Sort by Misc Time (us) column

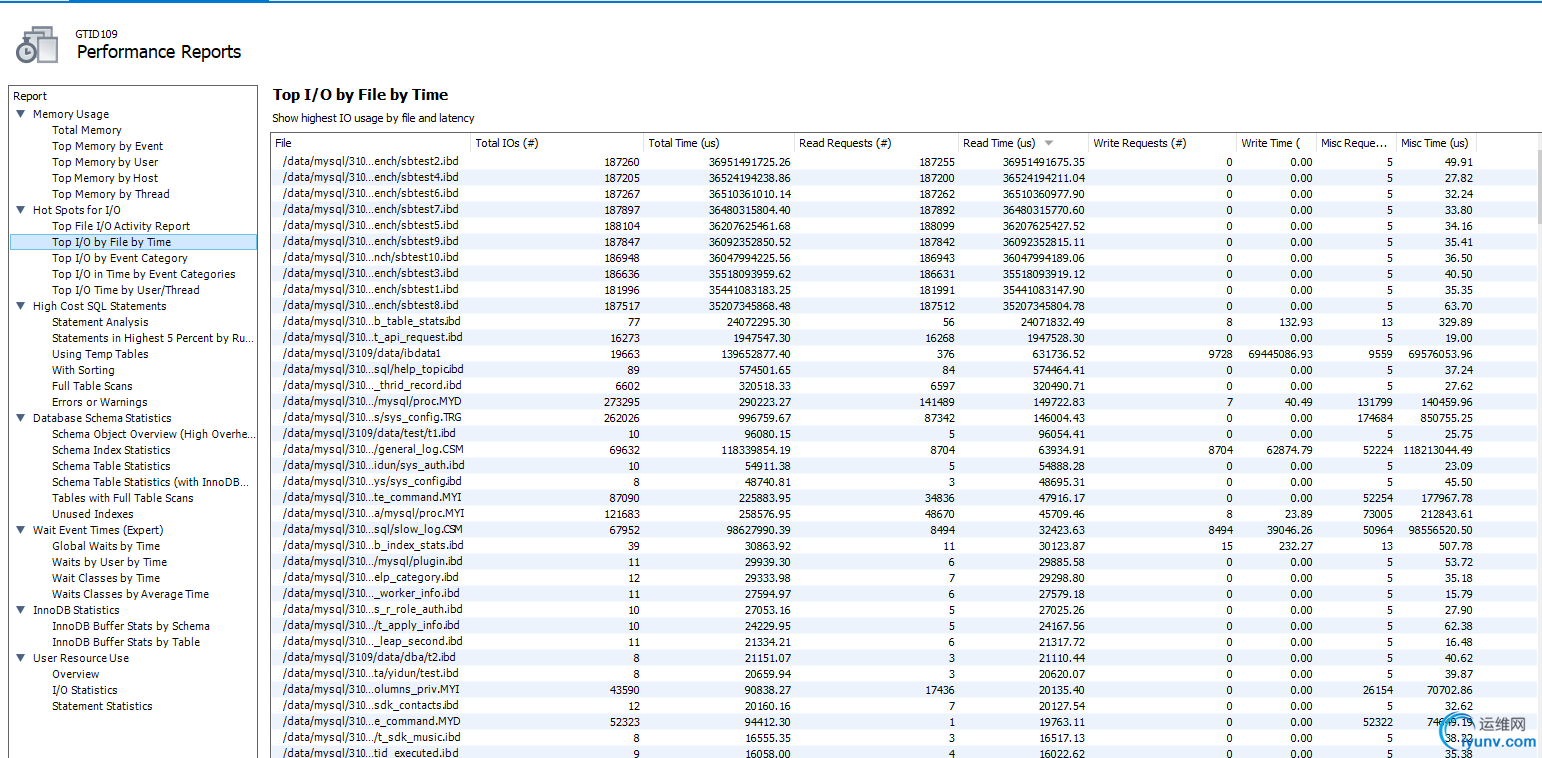pos(1436,143)
